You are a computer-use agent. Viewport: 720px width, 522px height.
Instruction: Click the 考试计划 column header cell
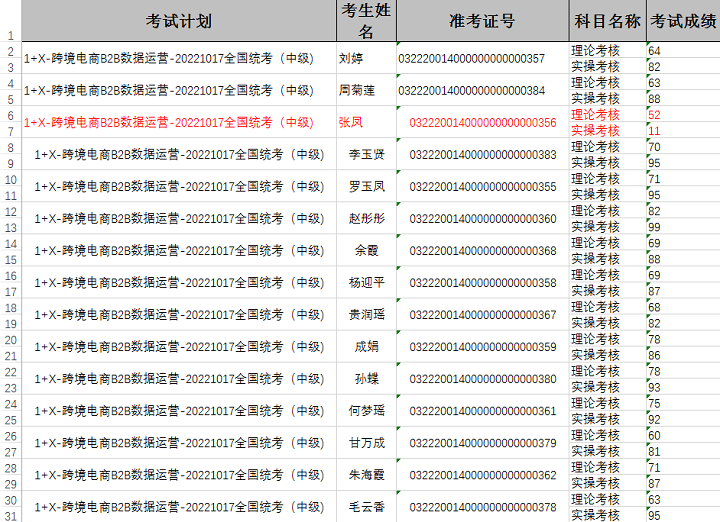click(178, 21)
